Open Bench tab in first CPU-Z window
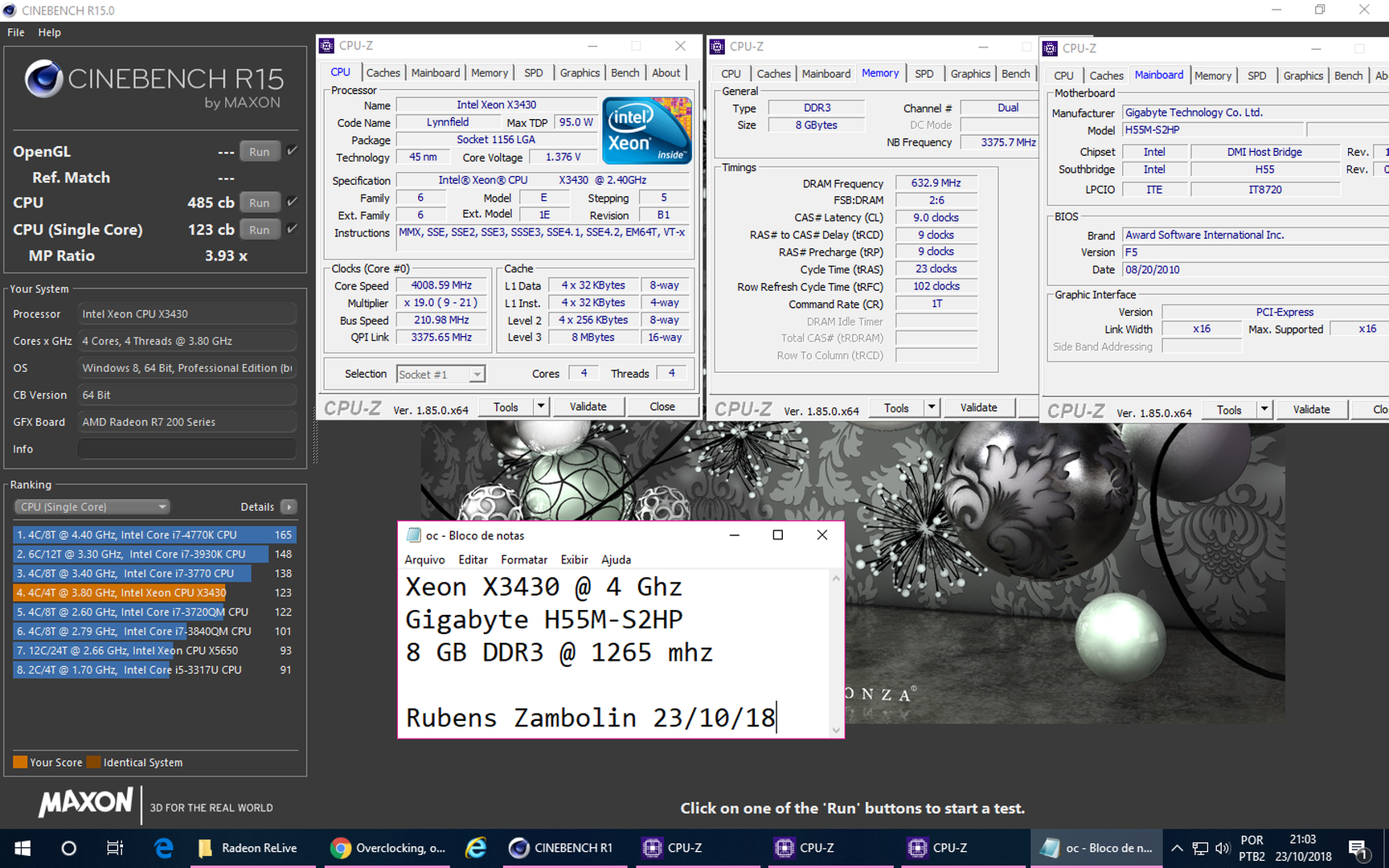This screenshot has width=1389, height=868. pos(625,72)
